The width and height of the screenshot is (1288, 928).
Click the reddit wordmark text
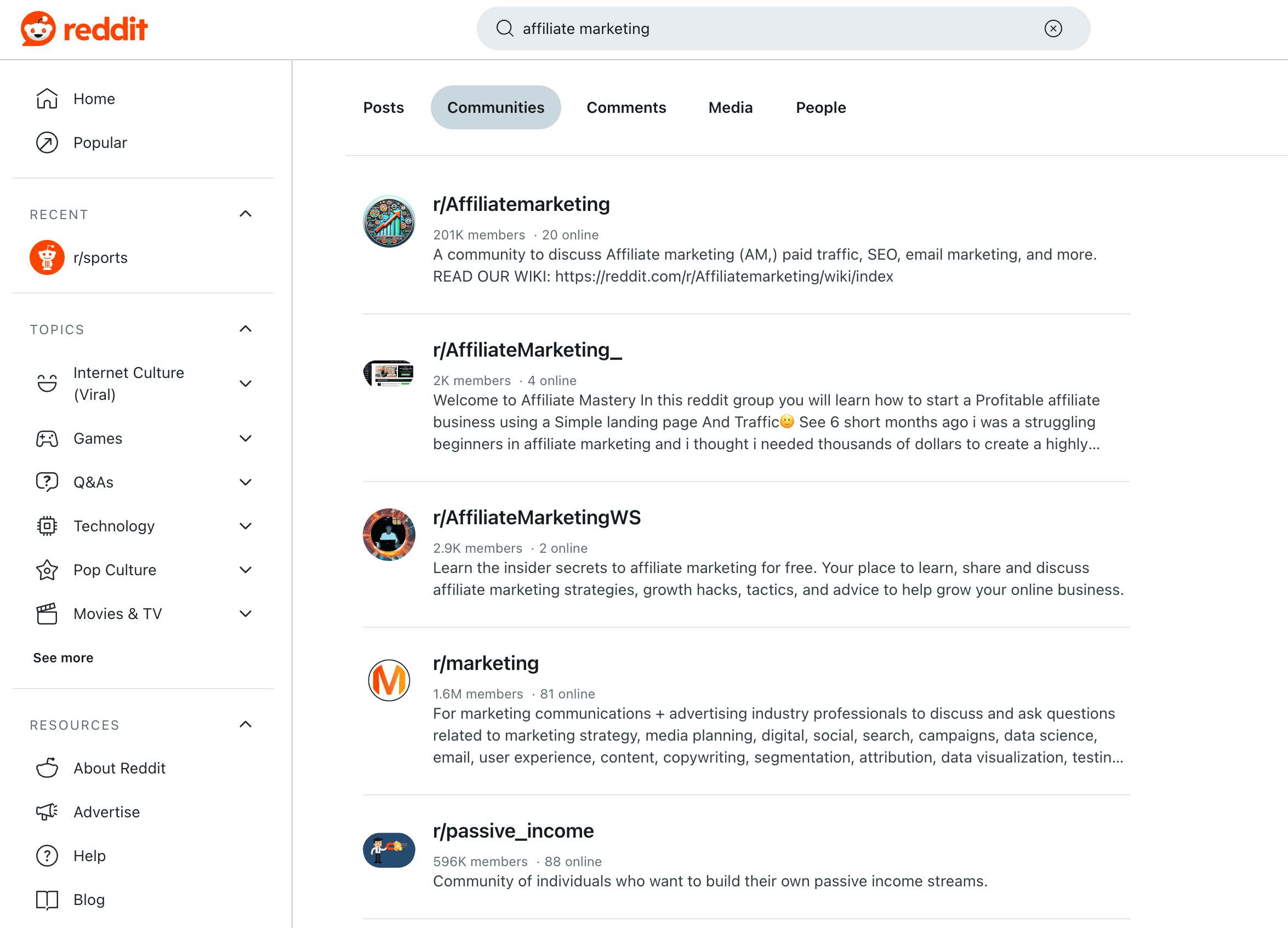106,30
